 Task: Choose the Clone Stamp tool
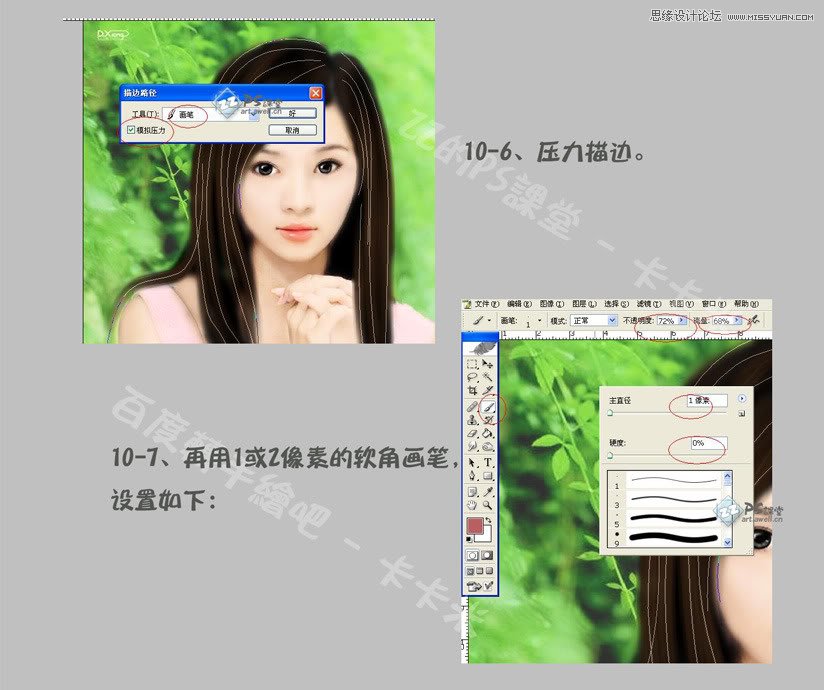[472, 419]
